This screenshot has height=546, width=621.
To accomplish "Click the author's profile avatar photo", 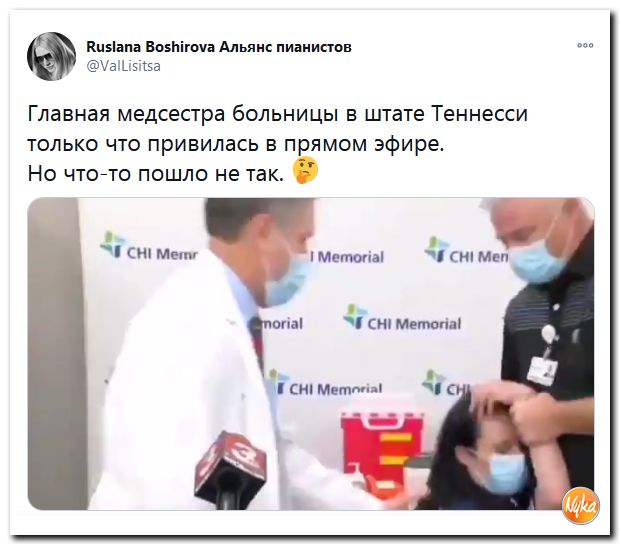I will pos(51,56).
